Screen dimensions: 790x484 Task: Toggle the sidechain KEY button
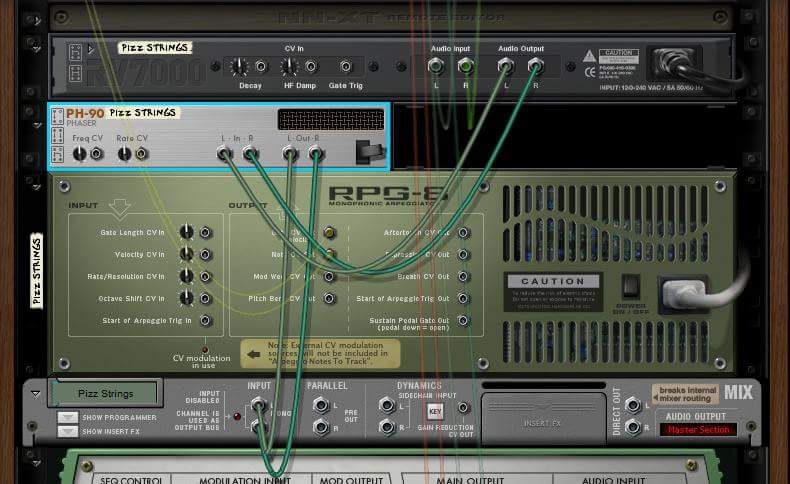[435, 411]
